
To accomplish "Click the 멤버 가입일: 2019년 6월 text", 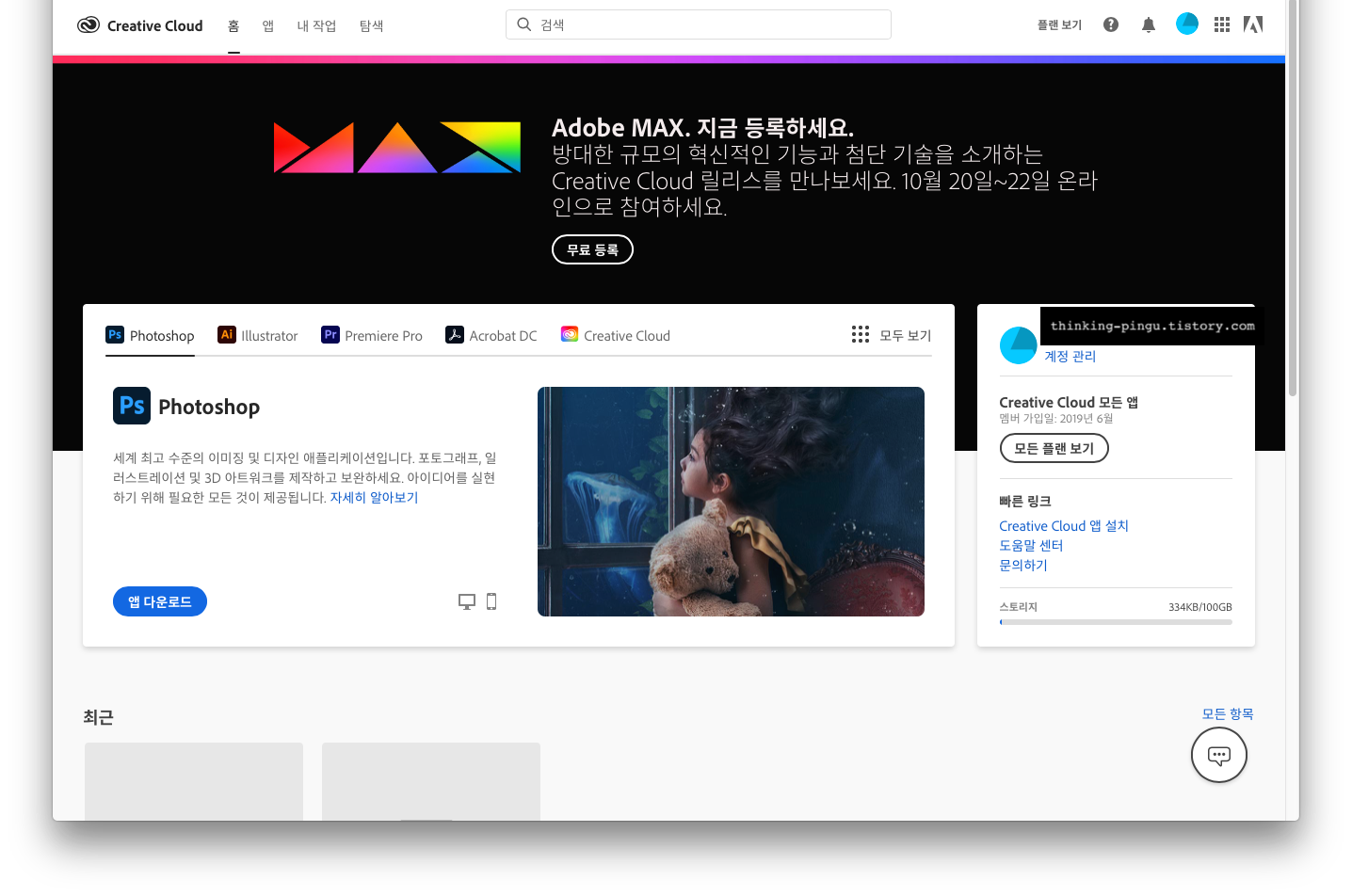I will [x=1055, y=419].
